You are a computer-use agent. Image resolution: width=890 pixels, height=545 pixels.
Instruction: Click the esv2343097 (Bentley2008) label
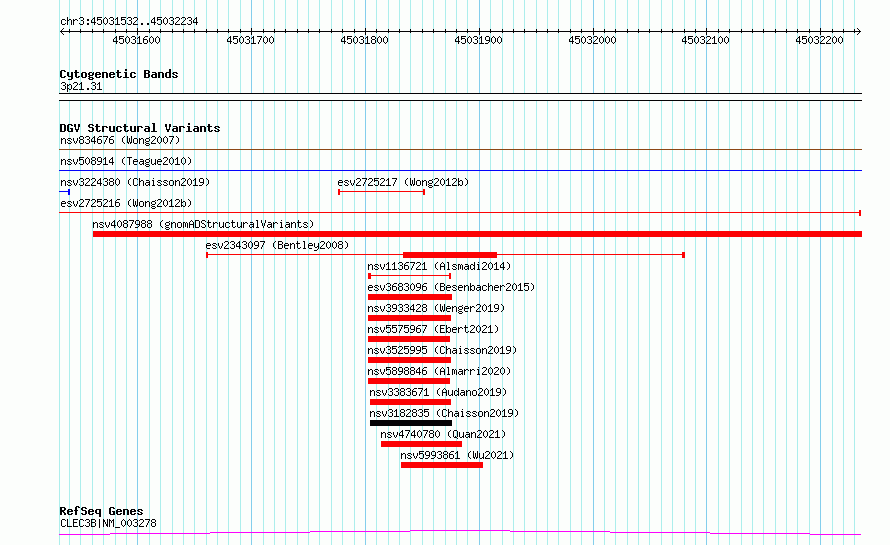(277, 245)
